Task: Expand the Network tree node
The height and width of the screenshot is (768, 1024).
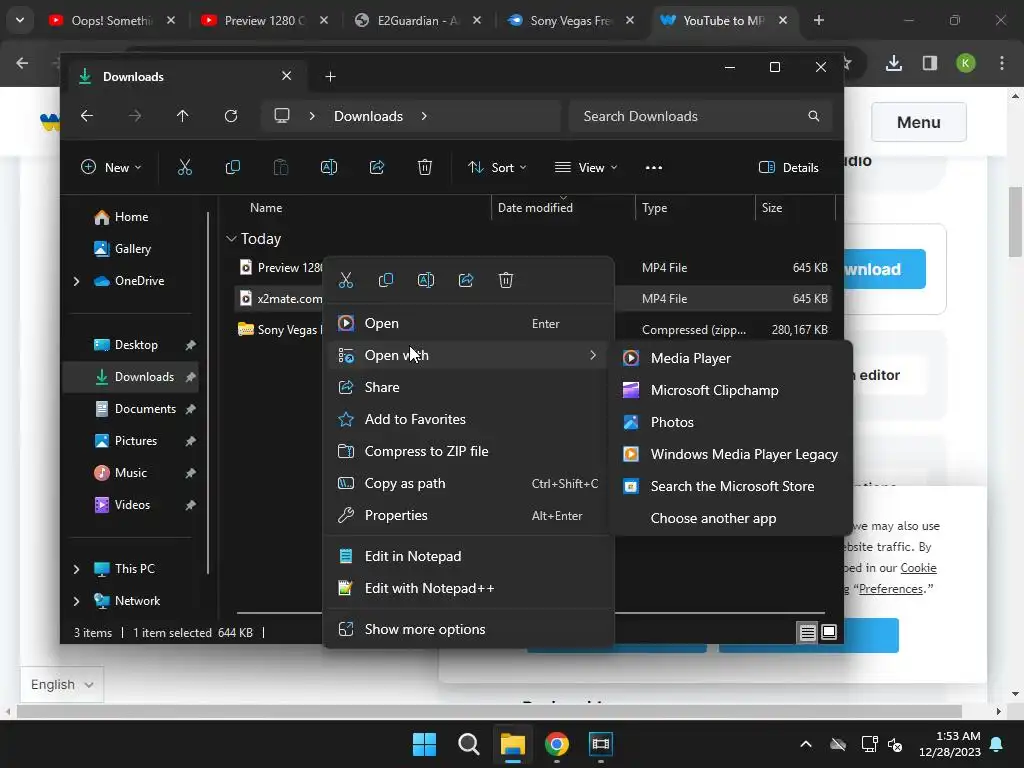Action: coord(76,601)
